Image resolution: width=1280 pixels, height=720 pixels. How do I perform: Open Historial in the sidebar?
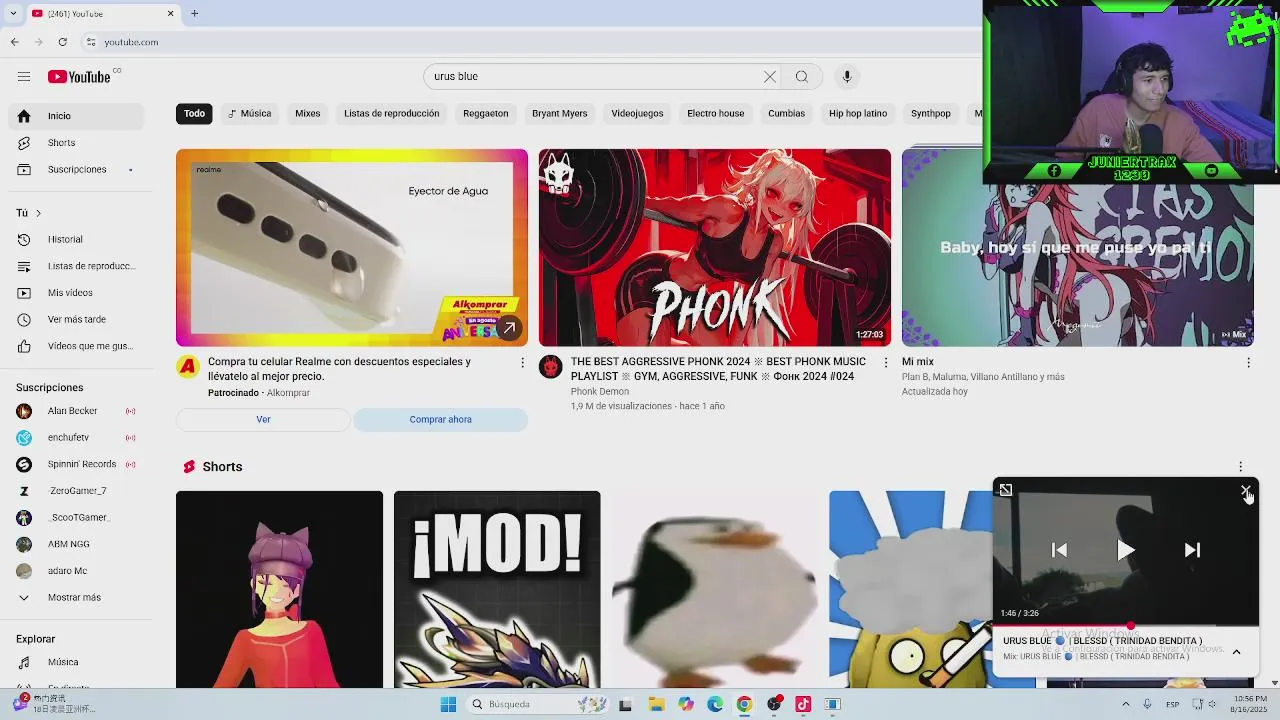[x=75, y=240]
